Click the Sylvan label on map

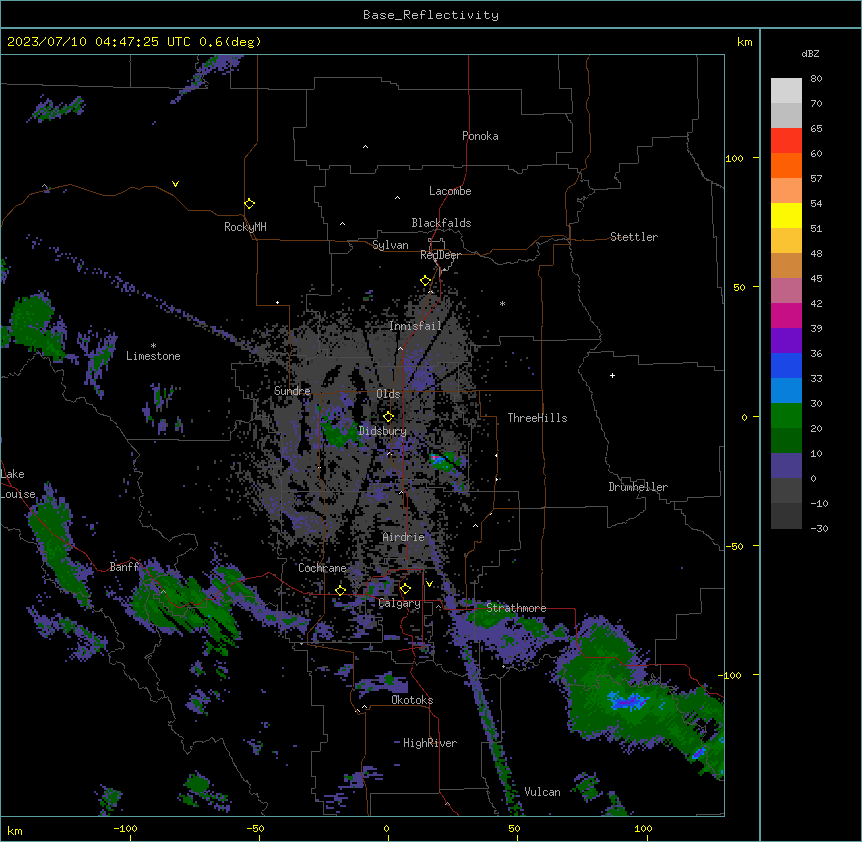[x=390, y=245]
